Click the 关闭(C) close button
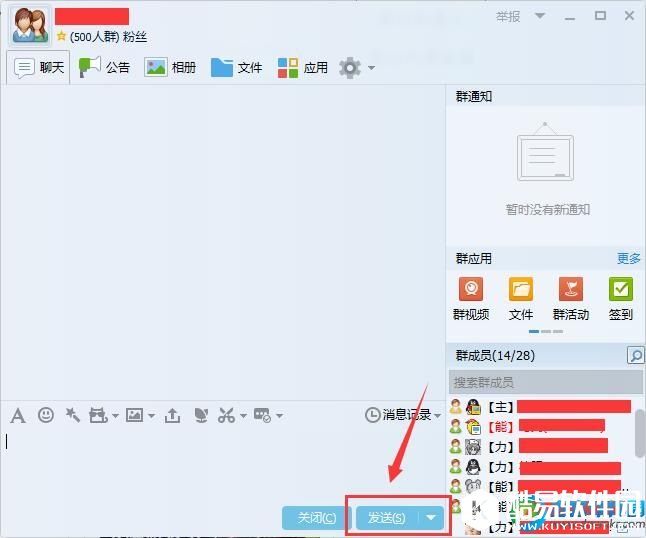 [316, 517]
